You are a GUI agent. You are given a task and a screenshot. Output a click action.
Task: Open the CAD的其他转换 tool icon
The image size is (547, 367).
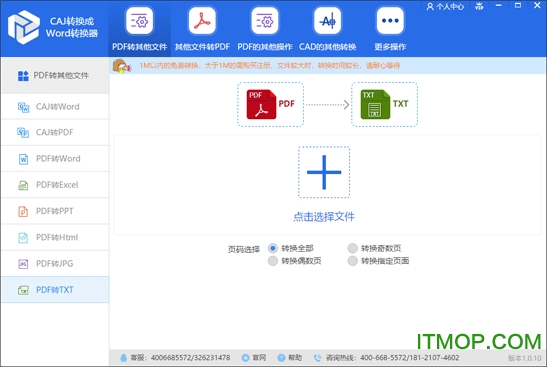327,21
